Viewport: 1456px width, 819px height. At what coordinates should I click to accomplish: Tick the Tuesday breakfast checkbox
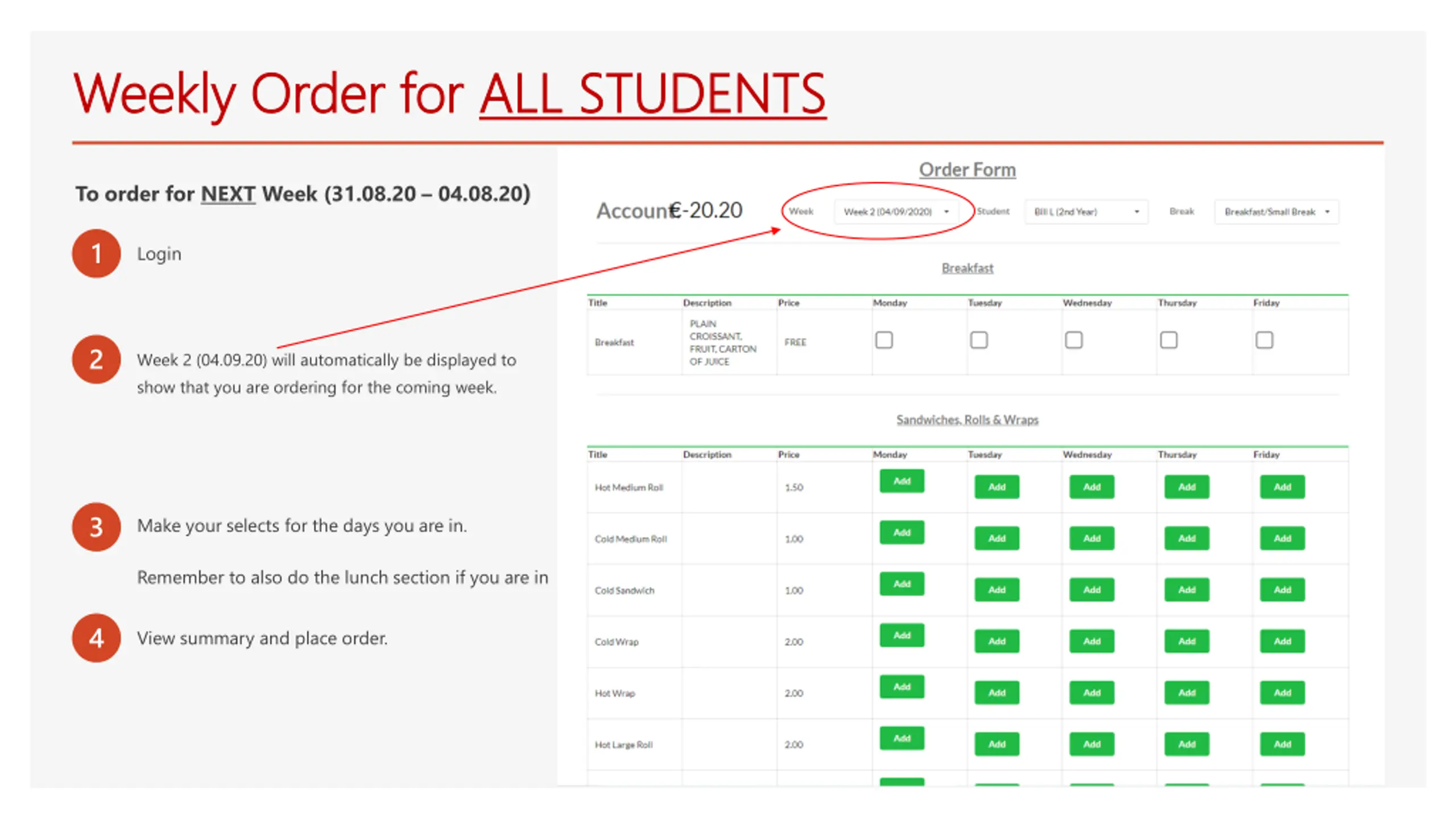coord(979,340)
